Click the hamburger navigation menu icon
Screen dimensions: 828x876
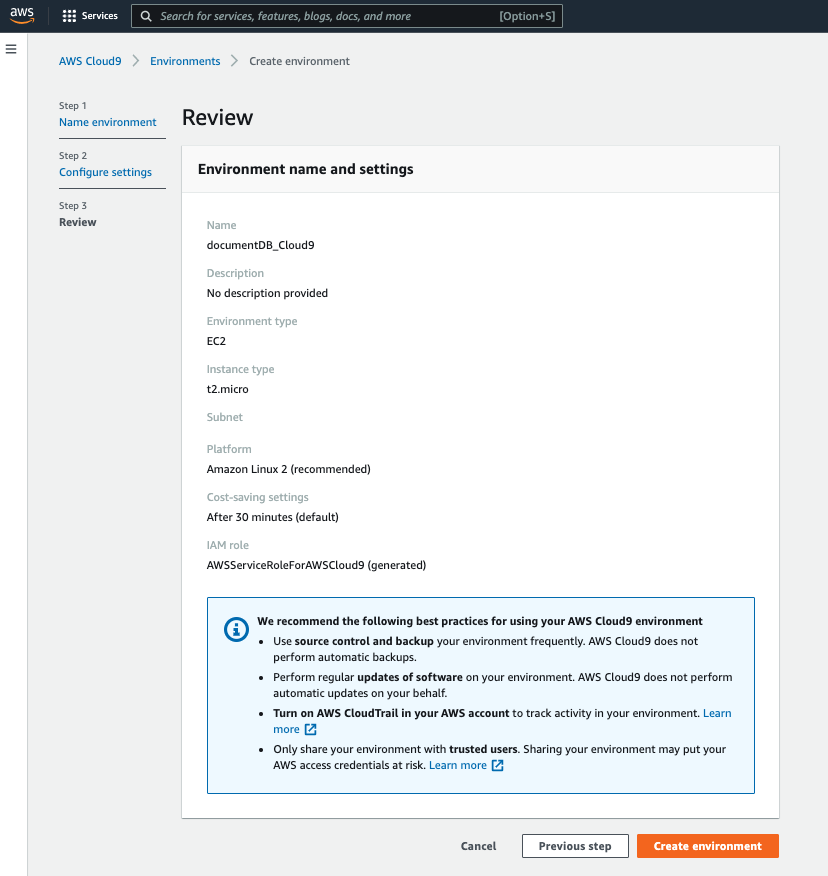11,48
